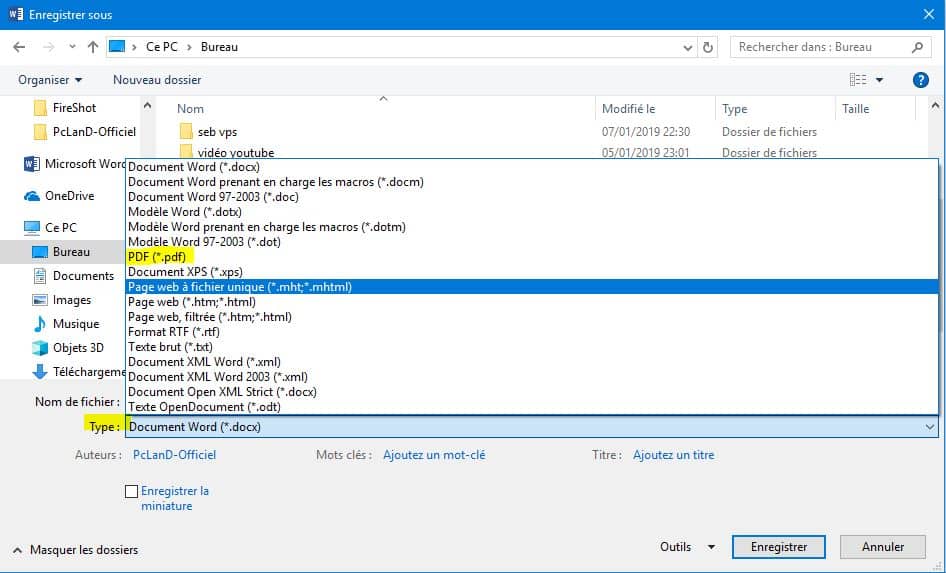Select Microsoft Word in navigation pane
The width and height of the screenshot is (946, 573).
point(74,163)
